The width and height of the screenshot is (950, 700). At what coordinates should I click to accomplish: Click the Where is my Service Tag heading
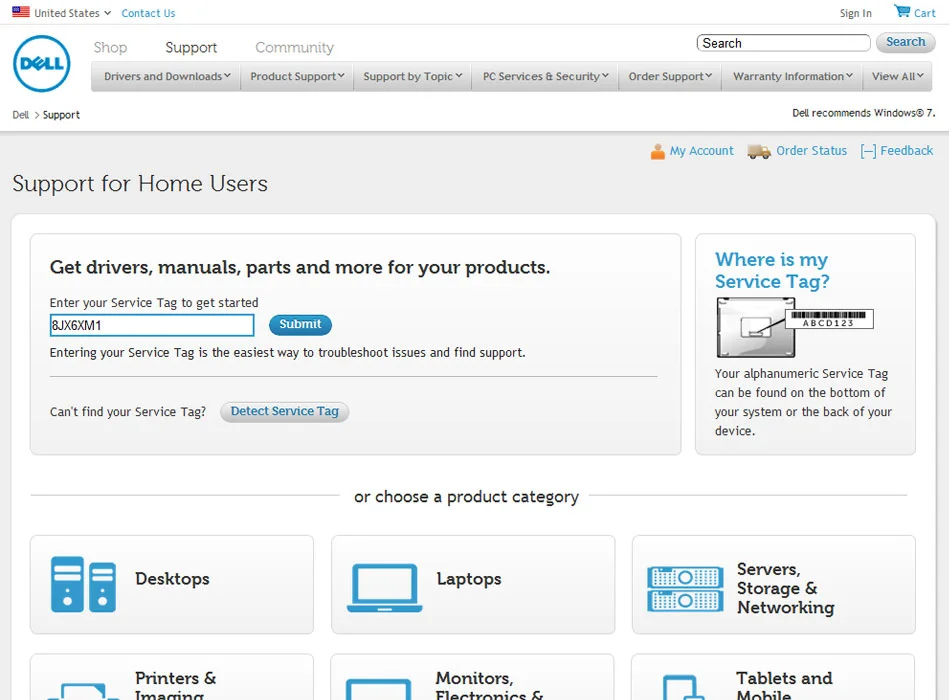[772, 270]
